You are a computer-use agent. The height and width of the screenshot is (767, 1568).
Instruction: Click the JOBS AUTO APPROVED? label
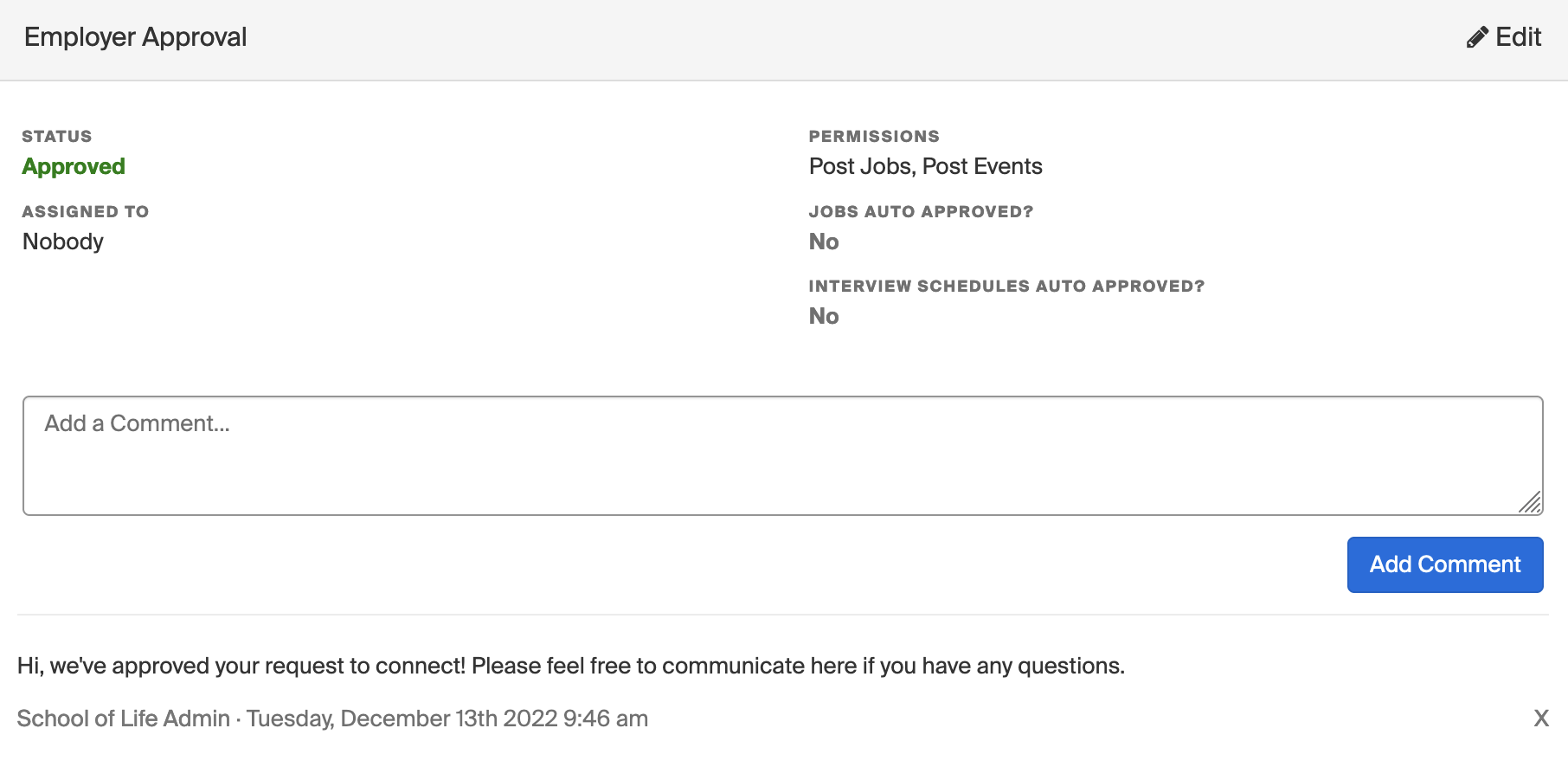pyautogui.click(x=922, y=211)
